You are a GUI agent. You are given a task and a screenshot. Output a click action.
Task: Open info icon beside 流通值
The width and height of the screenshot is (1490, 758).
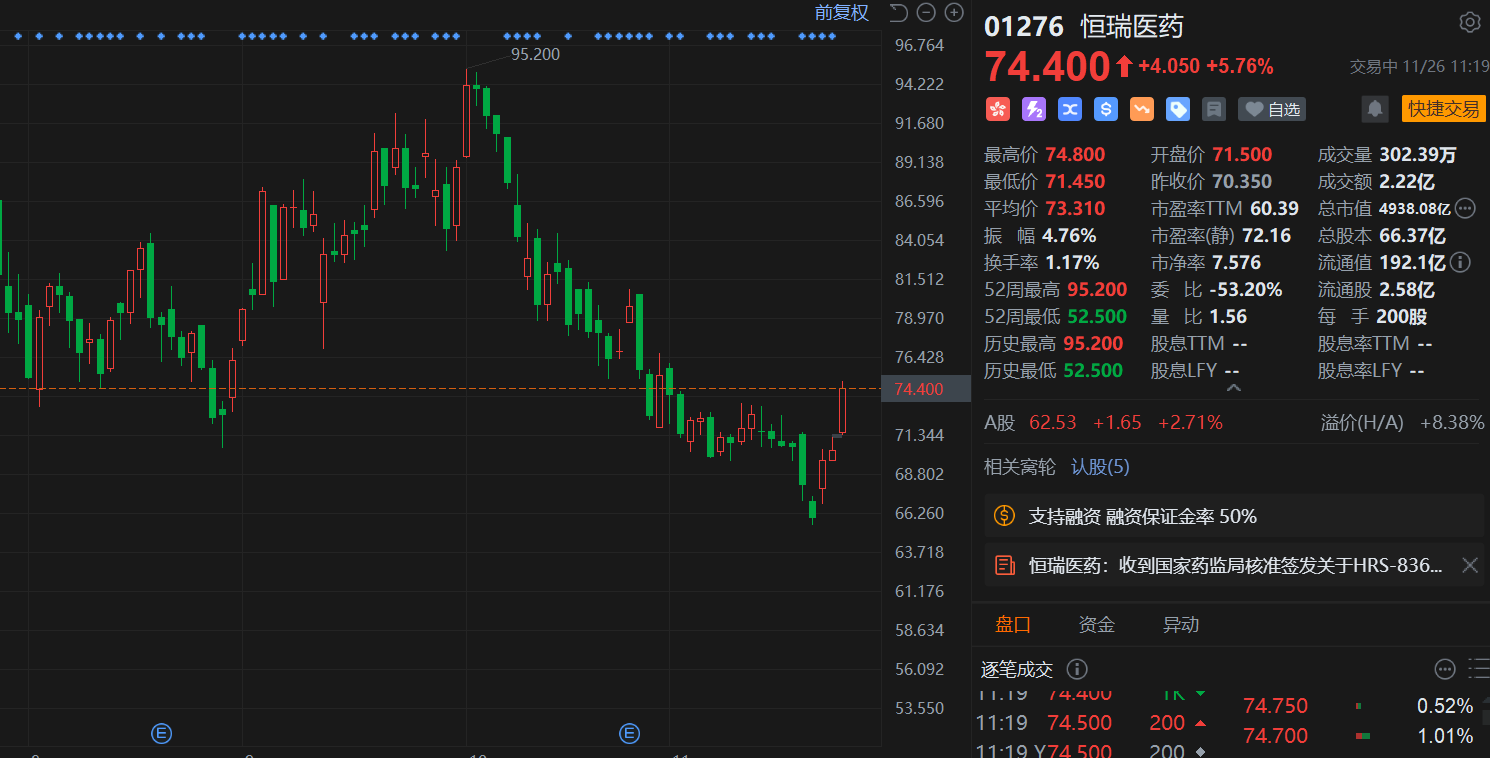[1460, 263]
